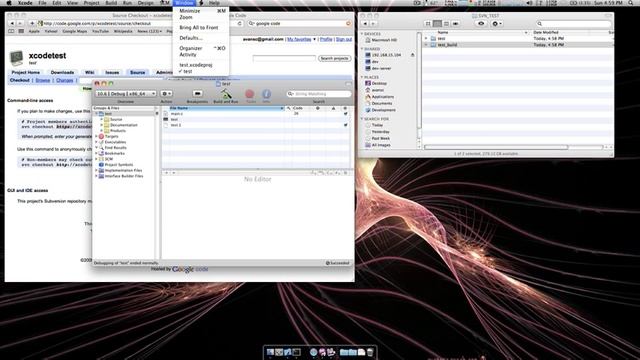Expand the test folder in Finder list
This screenshot has height=360, width=640.
click(x=426, y=38)
